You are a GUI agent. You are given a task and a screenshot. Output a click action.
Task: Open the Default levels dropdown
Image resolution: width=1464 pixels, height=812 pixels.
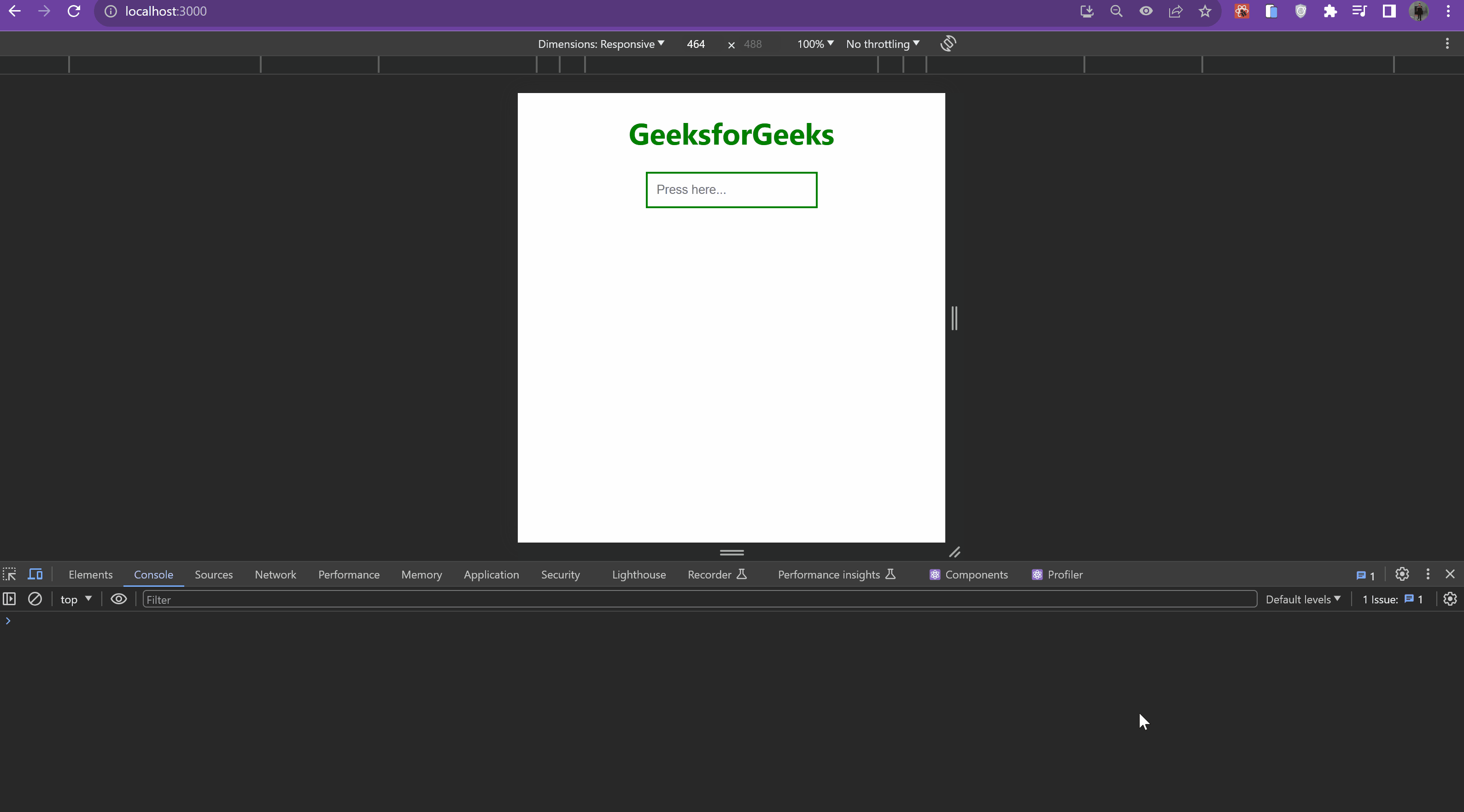[x=1303, y=600]
